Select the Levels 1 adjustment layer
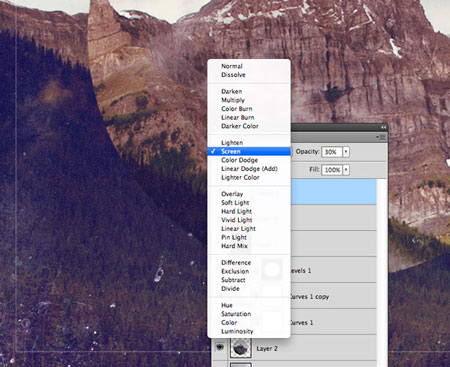 point(334,270)
